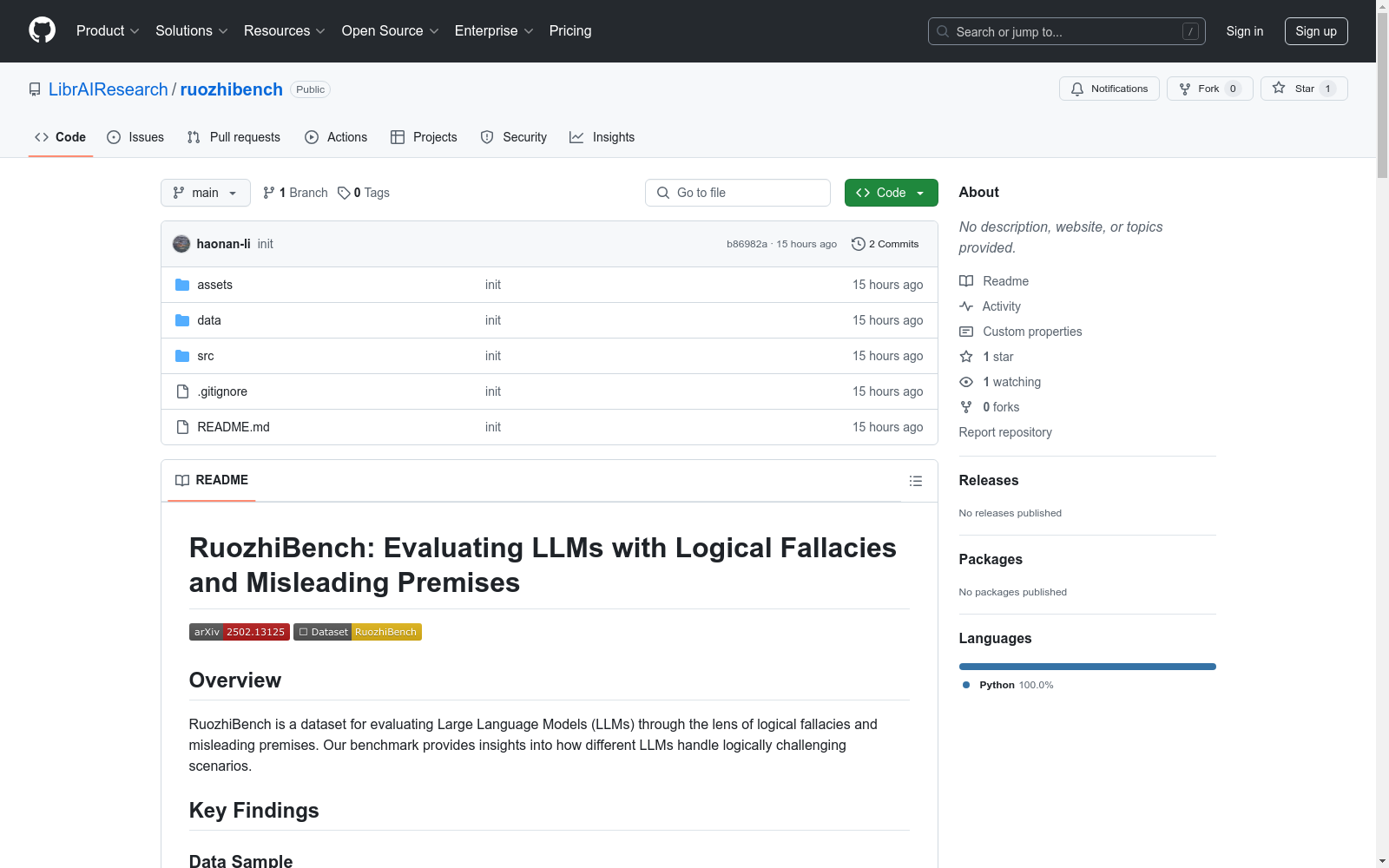Image resolution: width=1389 pixels, height=868 pixels.
Task: Open the LibrAIResearch organization link
Action: coord(108,89)
